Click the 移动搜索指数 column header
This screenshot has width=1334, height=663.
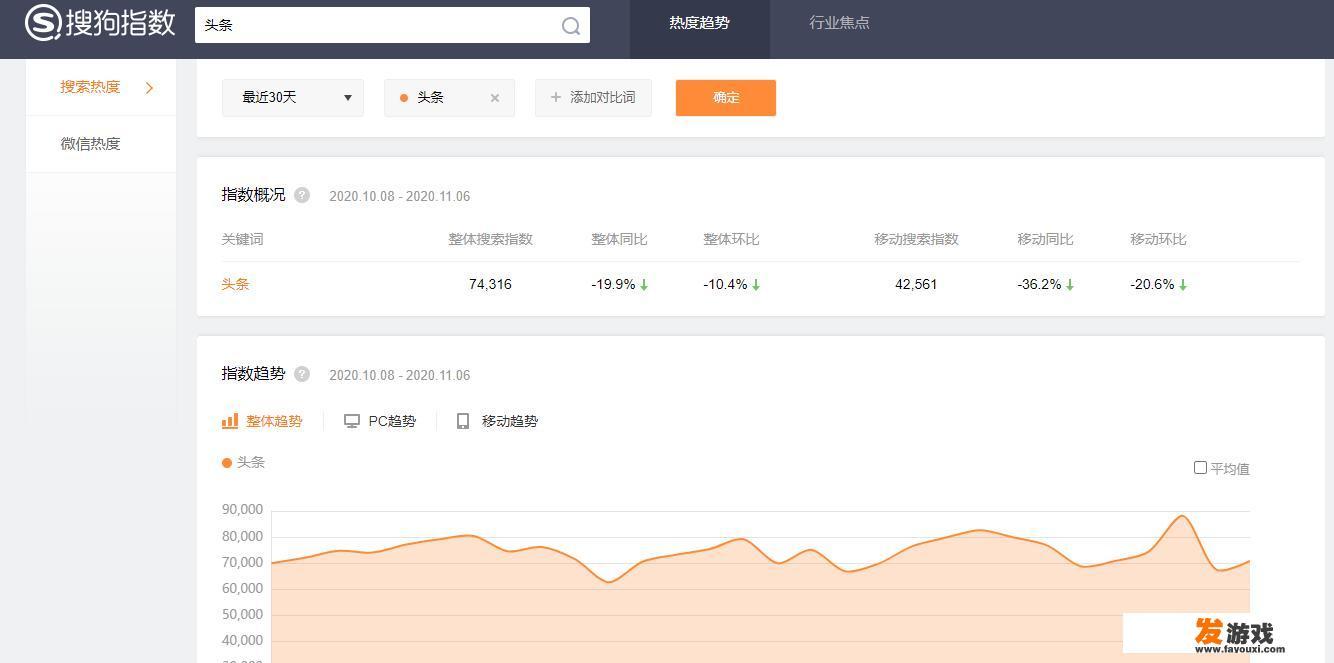[916, 240]
